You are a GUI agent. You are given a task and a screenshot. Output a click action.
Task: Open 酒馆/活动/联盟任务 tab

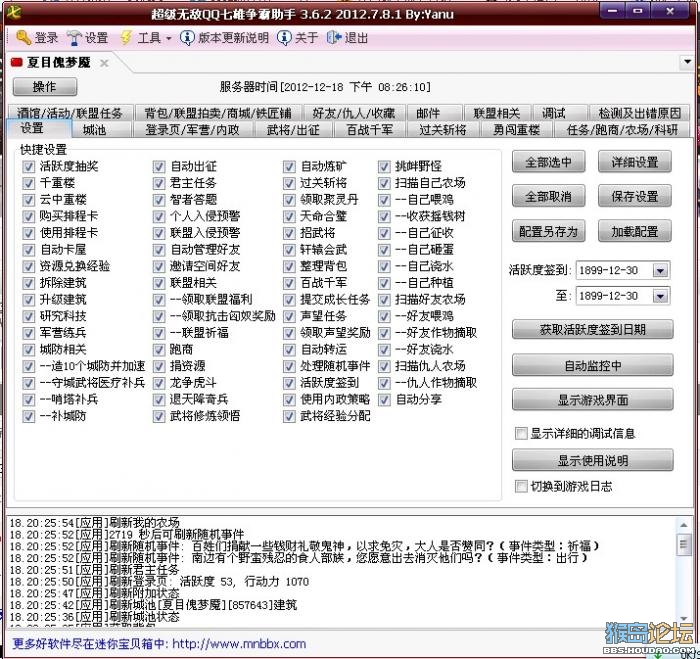click(70, 113)
